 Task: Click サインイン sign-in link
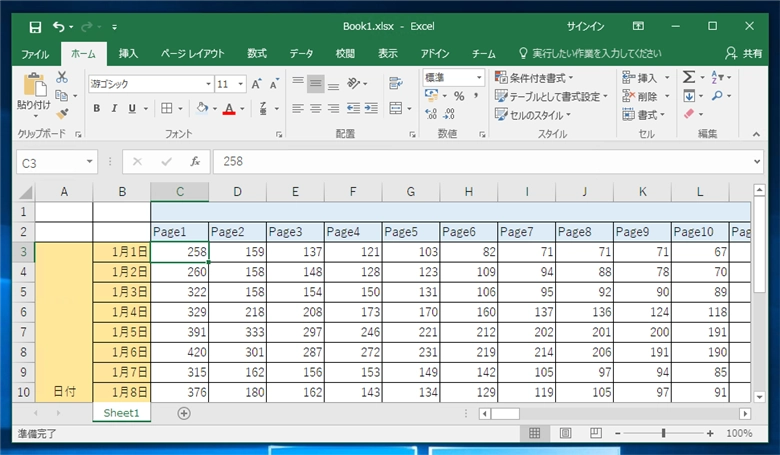click(585, 26)
